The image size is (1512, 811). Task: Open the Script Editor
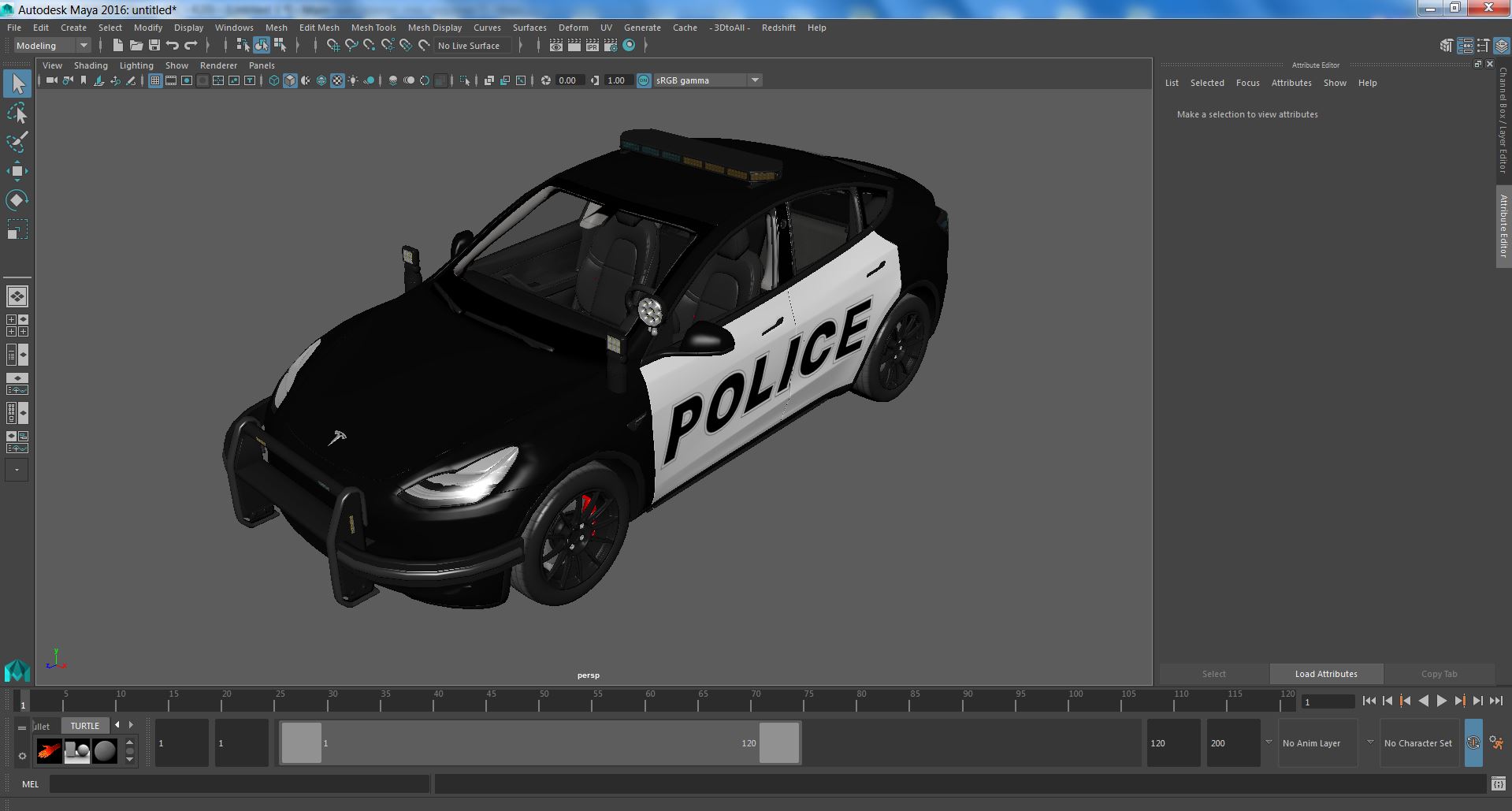pos(1498,784)
